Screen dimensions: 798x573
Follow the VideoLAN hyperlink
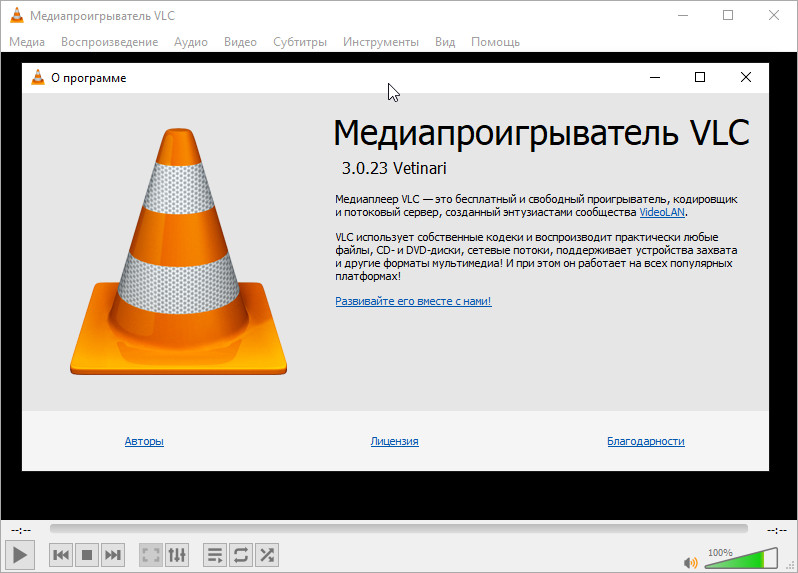coord(662,212)
